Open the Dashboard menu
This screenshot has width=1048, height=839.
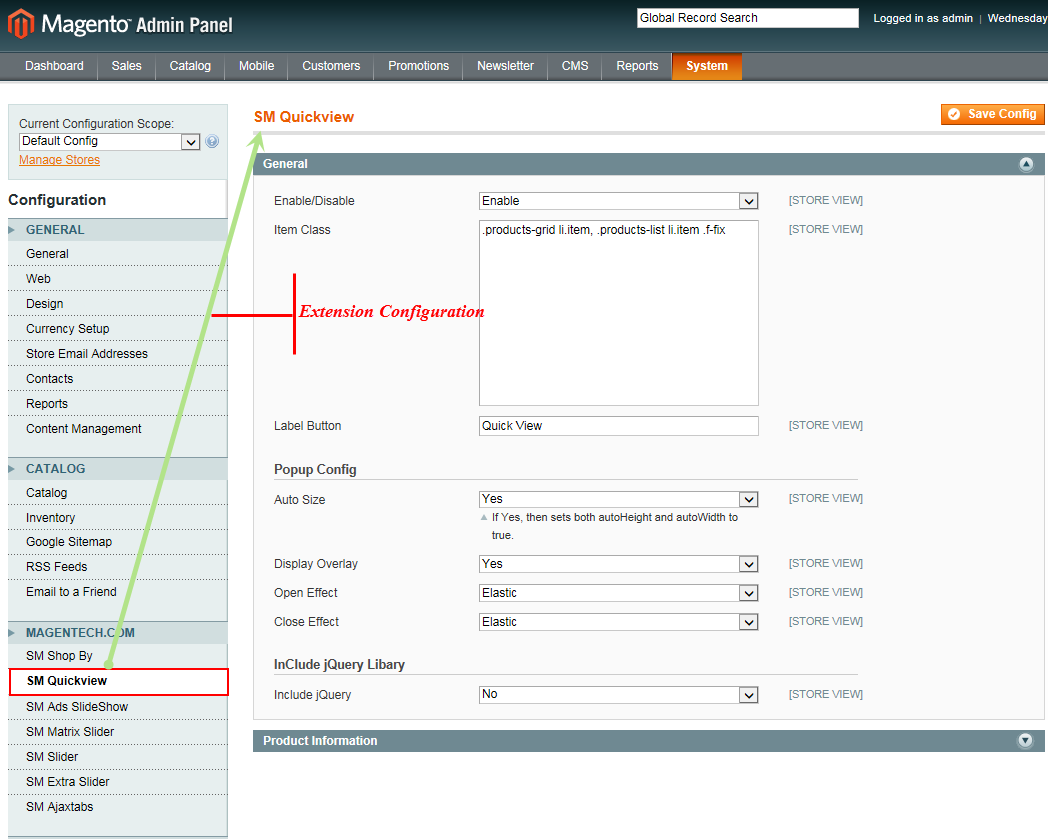coord(54,66)
